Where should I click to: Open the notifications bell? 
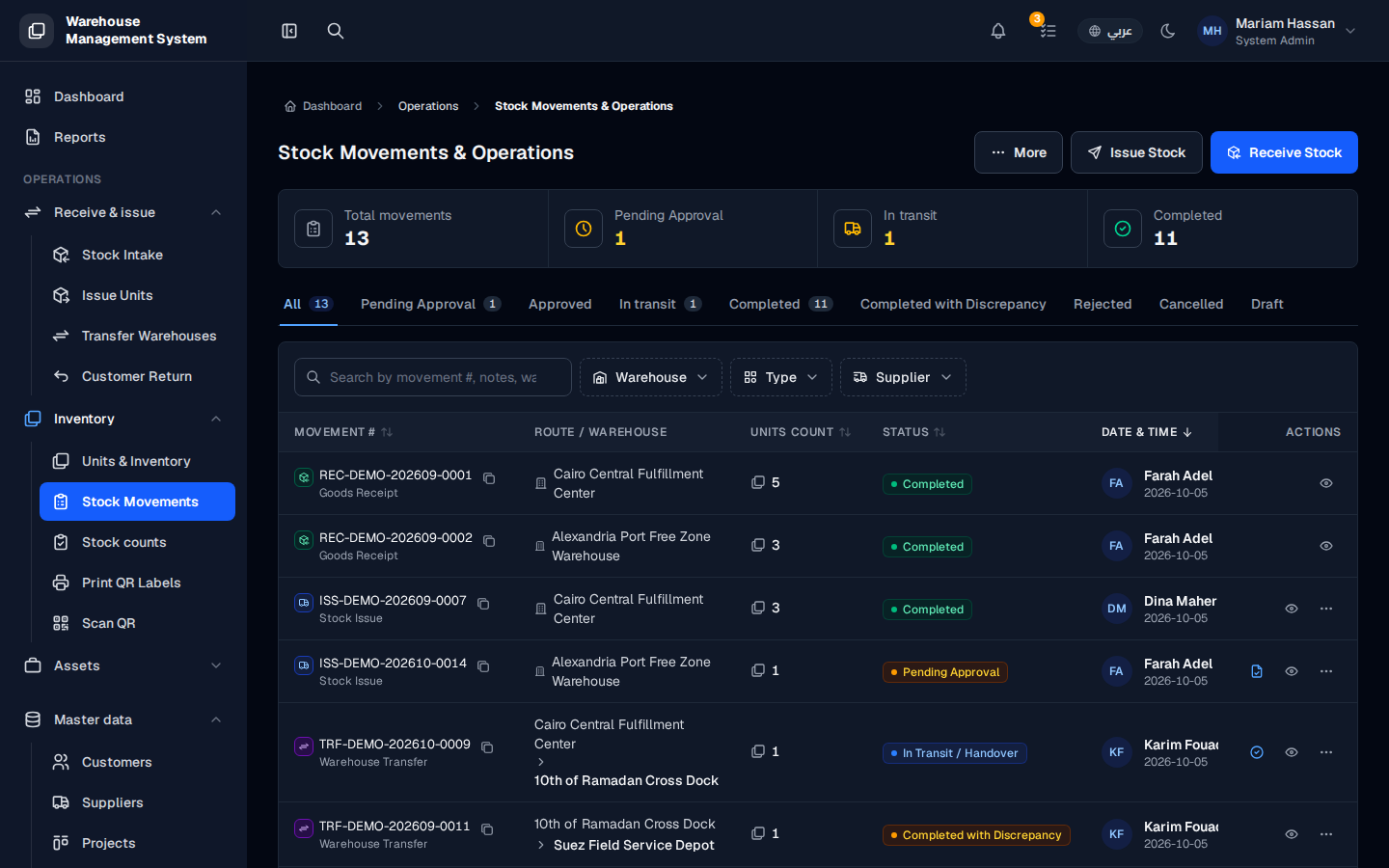(x=998, y=31)
